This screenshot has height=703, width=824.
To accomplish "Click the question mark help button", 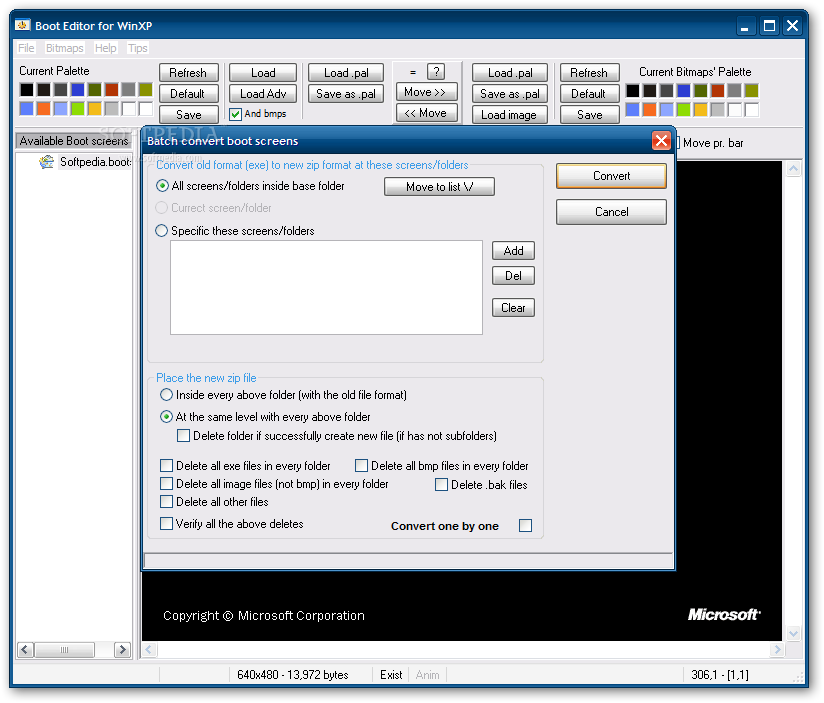I will coord(436,71).
